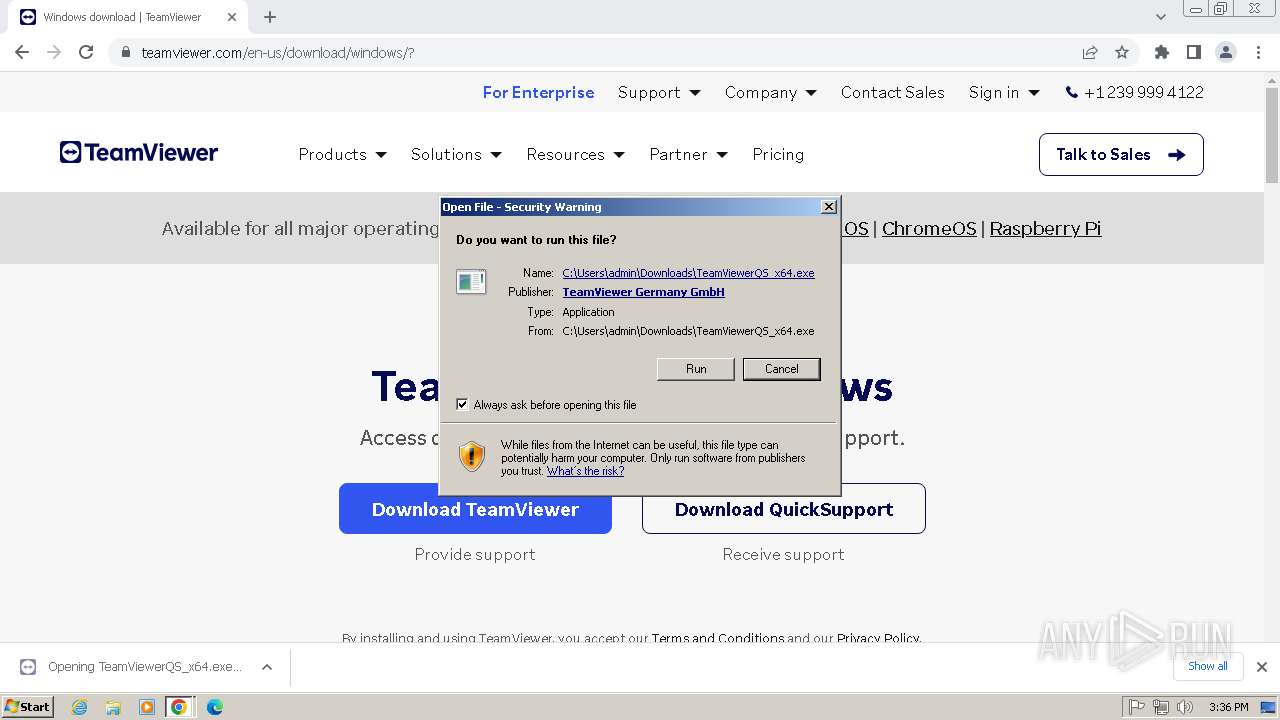Click the Action Center flag tray icon
The height and width of the screenshot is (720, 1280).
(x=1136, y=707)
